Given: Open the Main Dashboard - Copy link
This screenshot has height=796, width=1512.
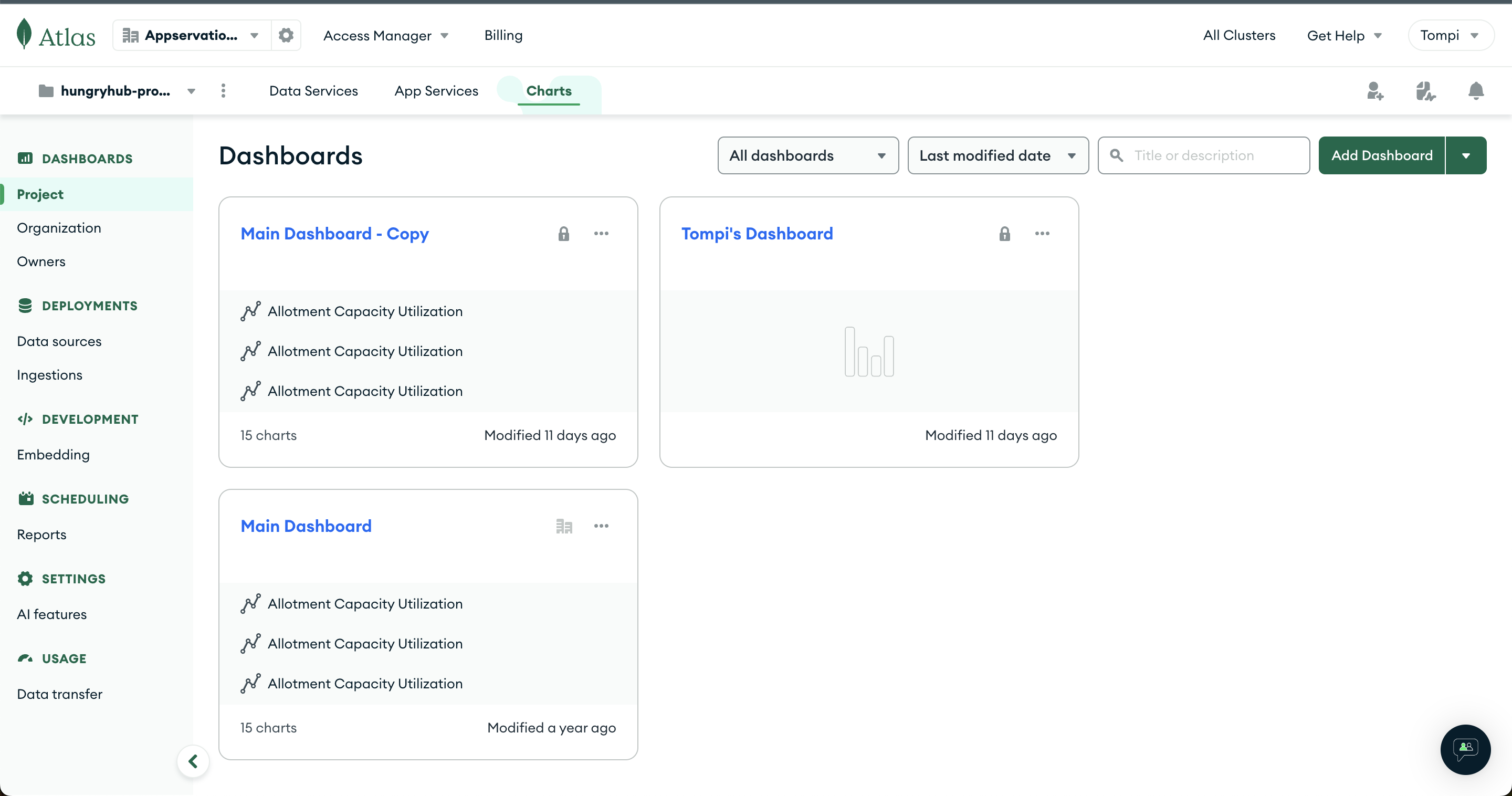Looking at the screenshot, I should (334, 234).
